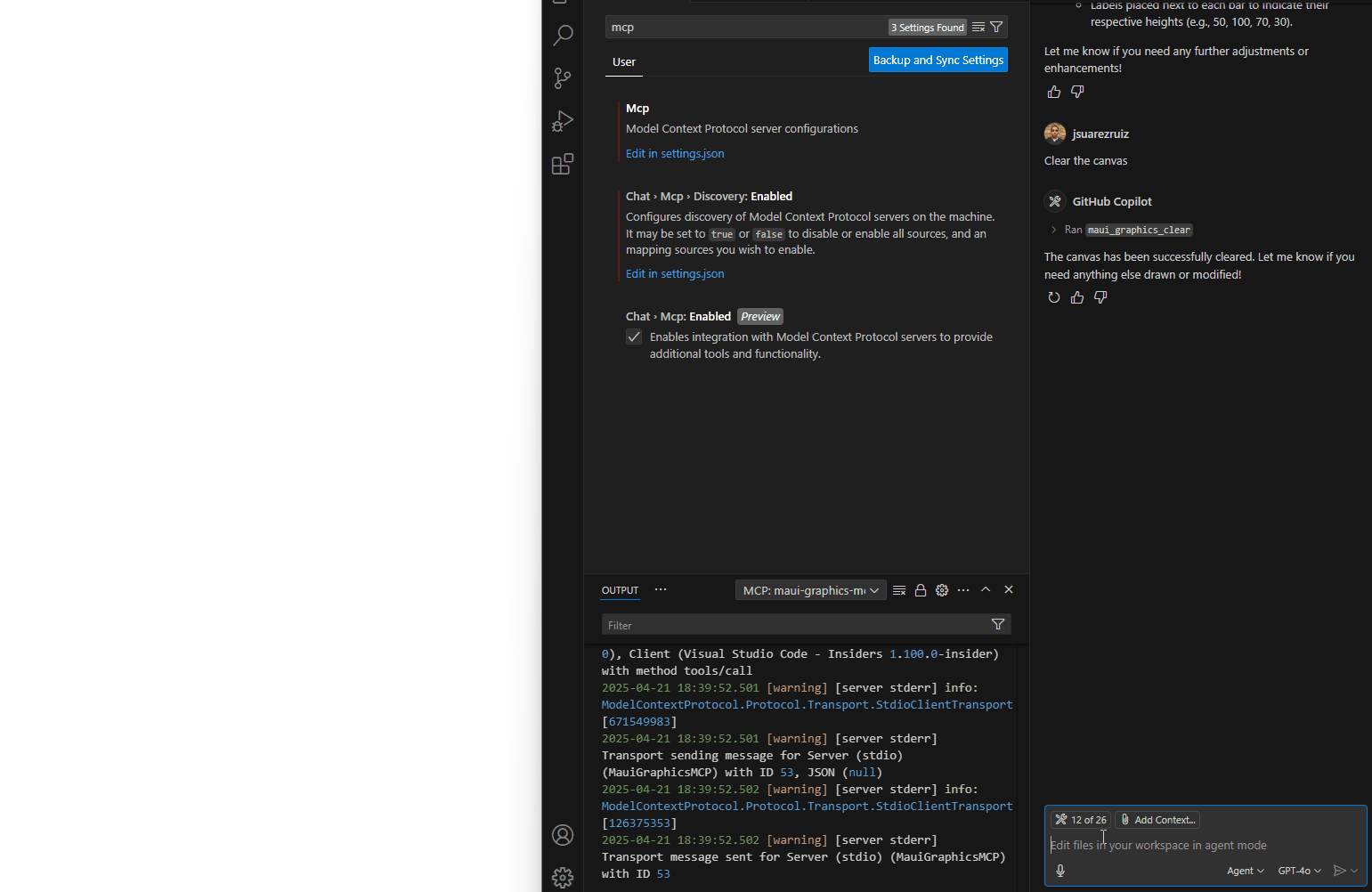Click the GitHub Copilot avatar icon
Image resolution: width=1372 pixels, height=892 pixels.
click(x=1055, y=201)
